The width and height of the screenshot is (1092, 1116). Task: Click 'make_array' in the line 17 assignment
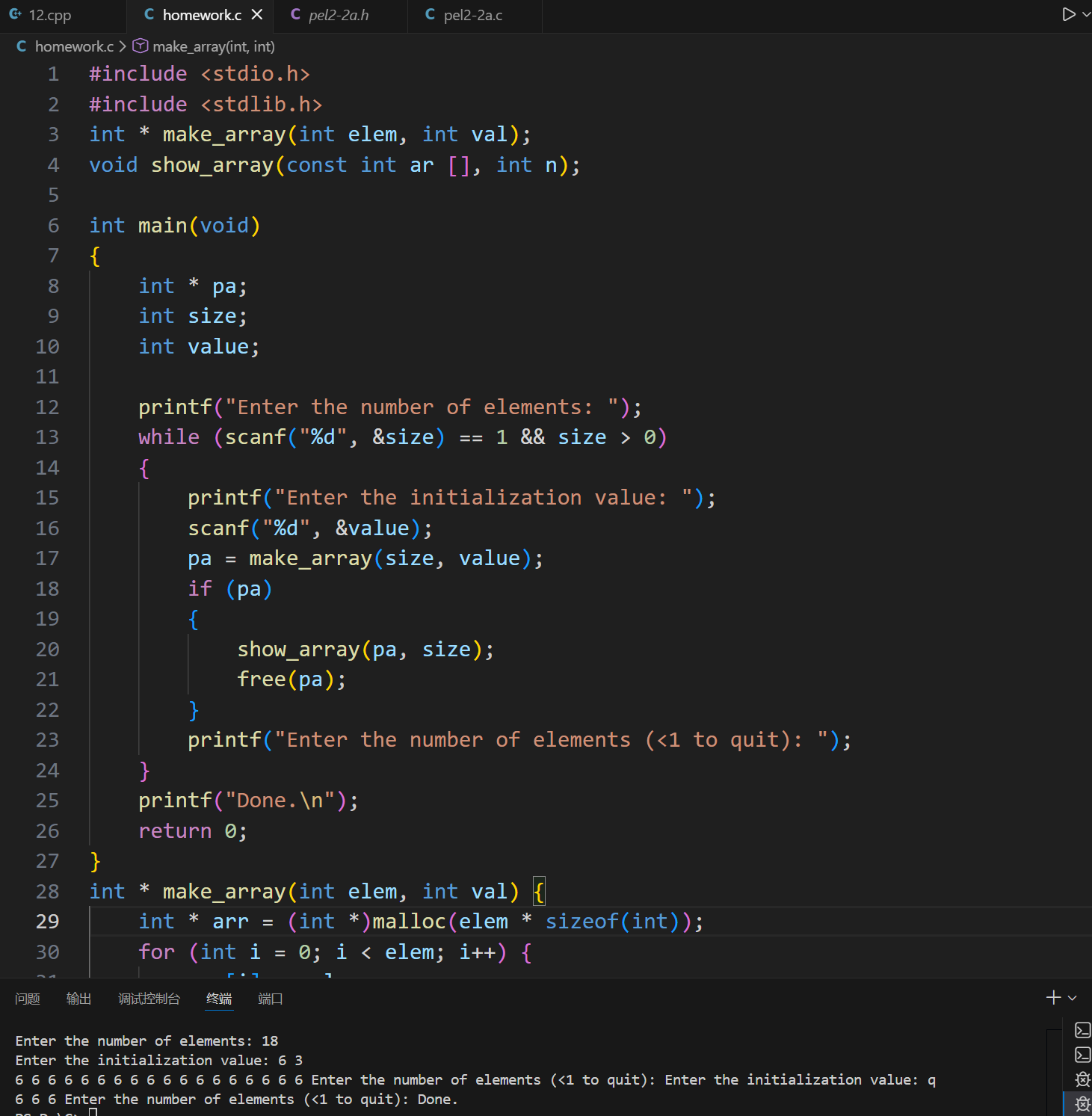point(311,558)
